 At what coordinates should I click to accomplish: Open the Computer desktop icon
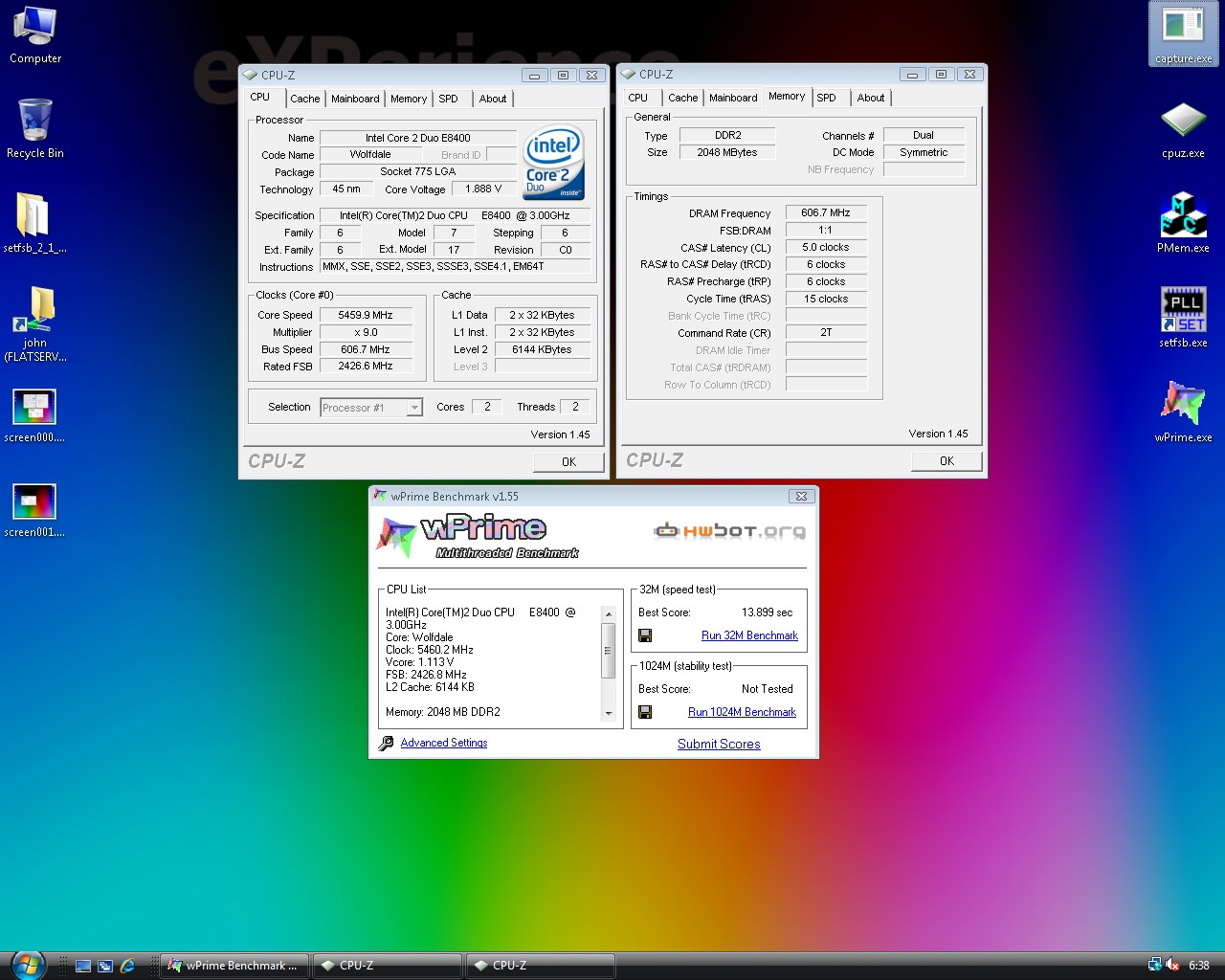(x=35, y=35)
